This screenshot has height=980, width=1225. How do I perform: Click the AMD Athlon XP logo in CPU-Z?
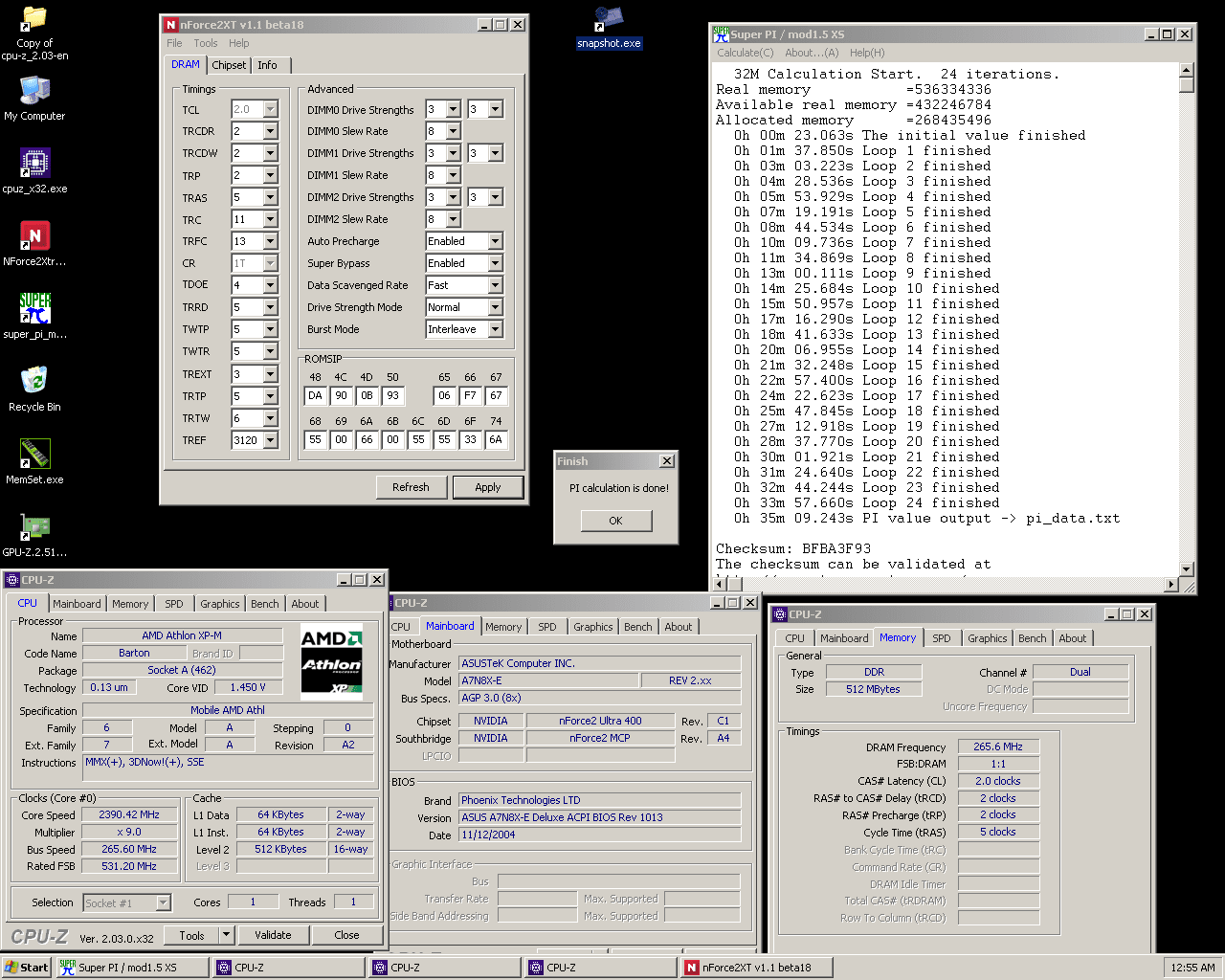pos(331,662)
